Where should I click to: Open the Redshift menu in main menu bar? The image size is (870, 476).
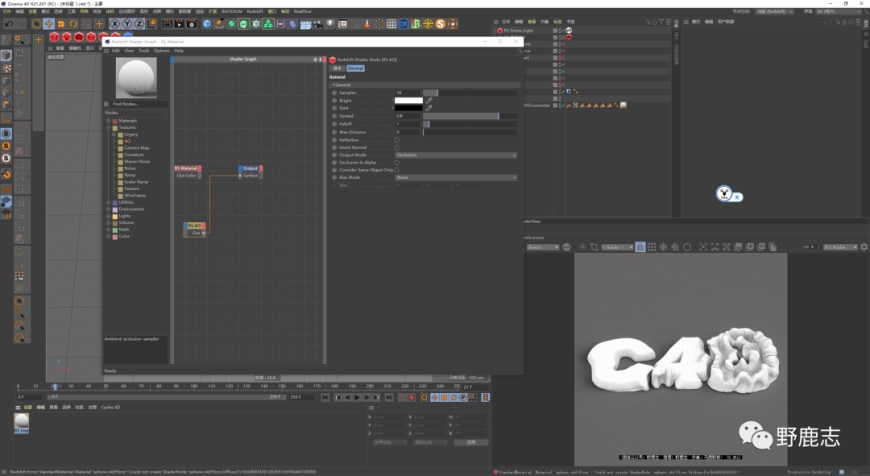coord(255,11)
